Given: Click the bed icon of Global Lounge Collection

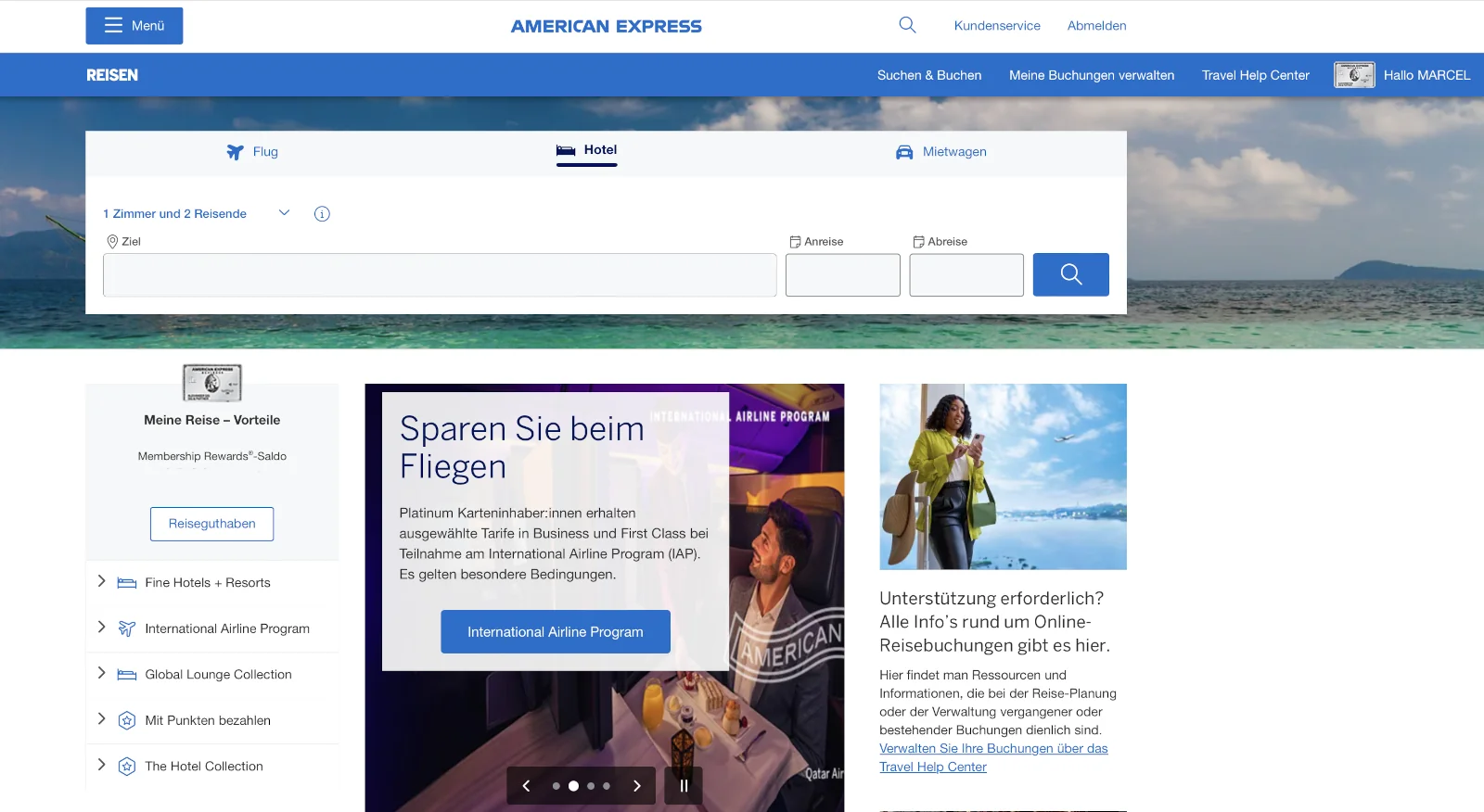Looking at the screenshot, I should 127,675.
